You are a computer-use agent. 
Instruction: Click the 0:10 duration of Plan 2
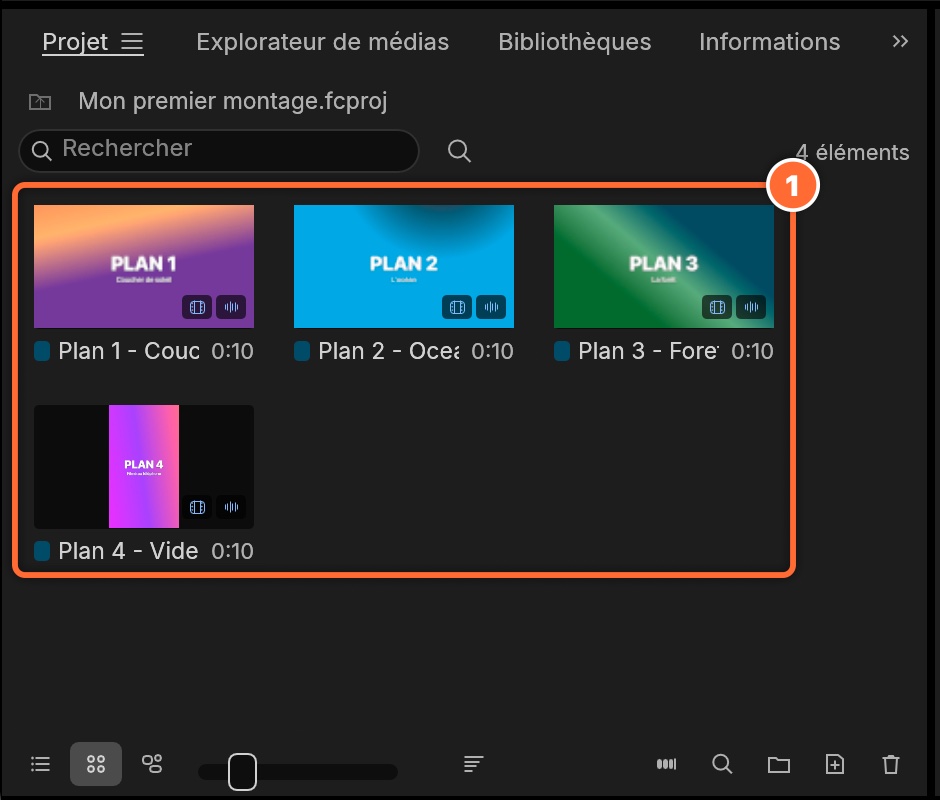[x=492, y=351]
